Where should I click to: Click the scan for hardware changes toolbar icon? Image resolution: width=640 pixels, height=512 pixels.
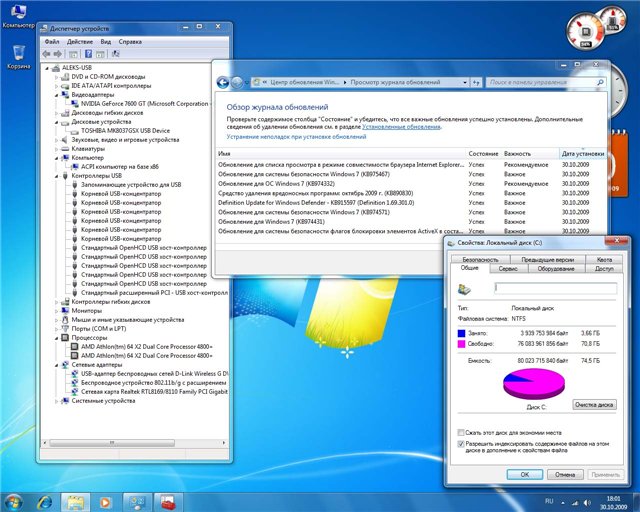116,54
